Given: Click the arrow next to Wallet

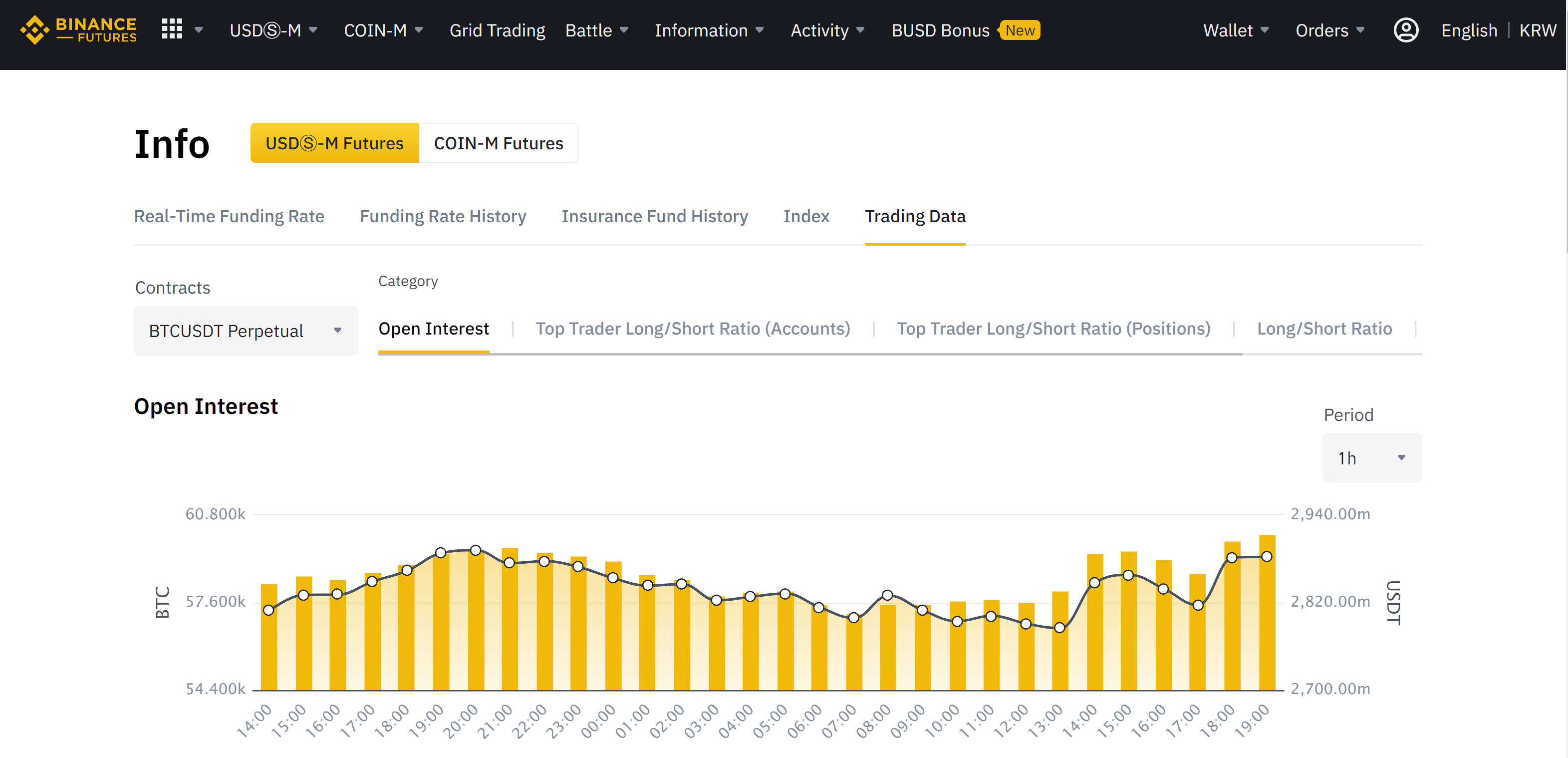Looking at the screenshot, I should 1264,30.
